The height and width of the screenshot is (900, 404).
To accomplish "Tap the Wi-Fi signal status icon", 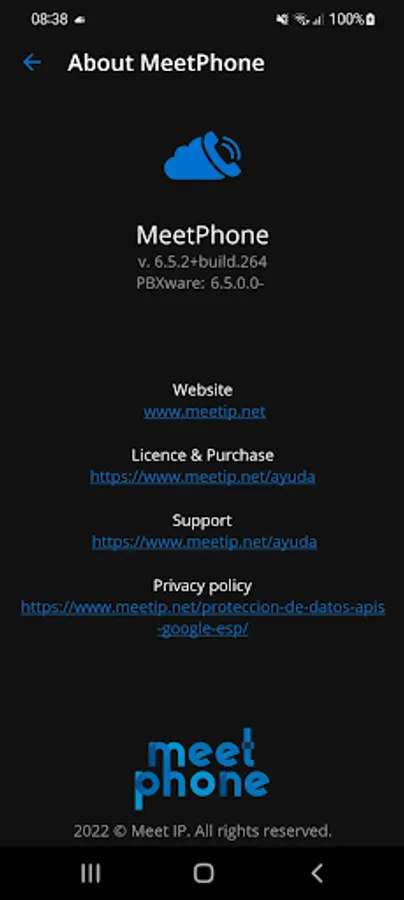I will pyautogui.click(x=301, y=19).
